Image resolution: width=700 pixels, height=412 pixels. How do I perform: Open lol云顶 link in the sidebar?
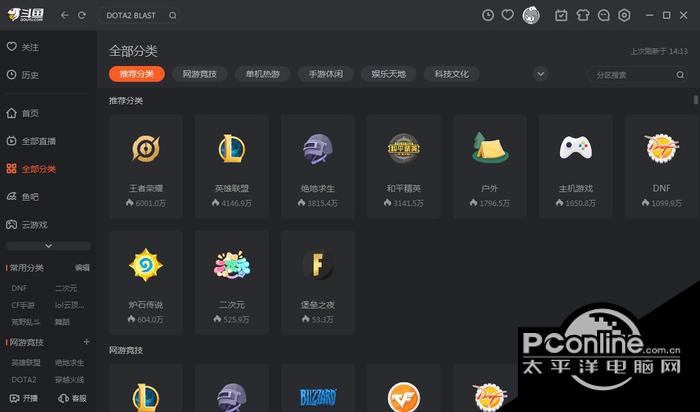click(70, 305)
